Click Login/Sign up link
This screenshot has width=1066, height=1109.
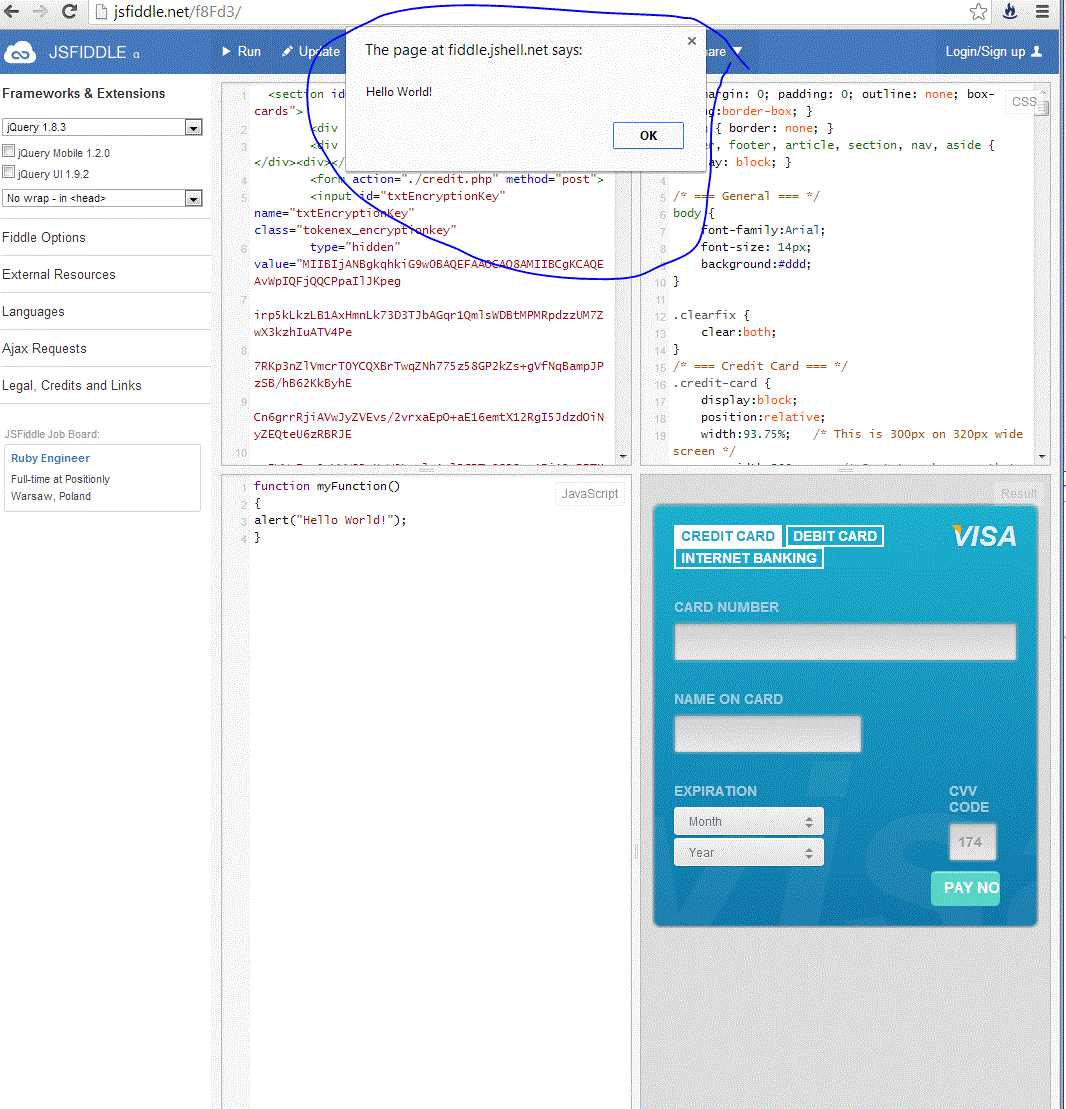tap(985, 52)
